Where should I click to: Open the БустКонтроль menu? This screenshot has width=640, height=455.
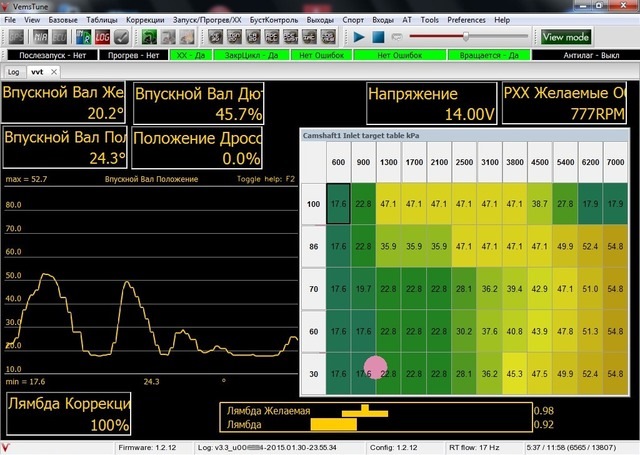274,20
